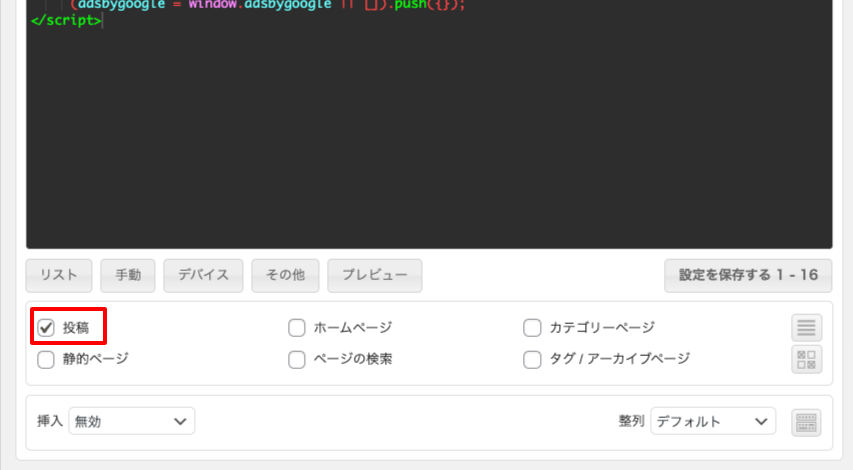Expand the 整列 dropdown showing デフォルト
The width and height of the screenshot is (853, 470).
(x=712, y=422)
